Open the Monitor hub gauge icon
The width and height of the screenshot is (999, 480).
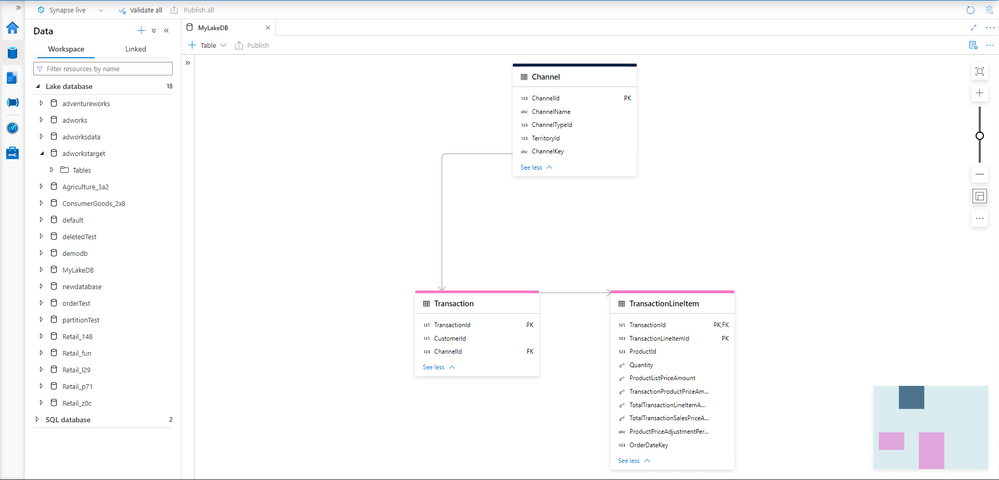[12, 128]
